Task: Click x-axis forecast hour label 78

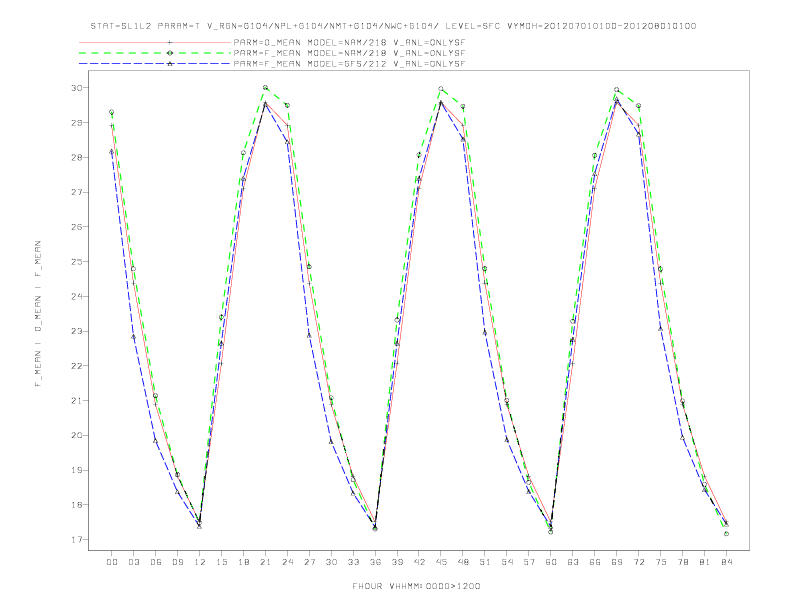Action: tap(683, 562)
